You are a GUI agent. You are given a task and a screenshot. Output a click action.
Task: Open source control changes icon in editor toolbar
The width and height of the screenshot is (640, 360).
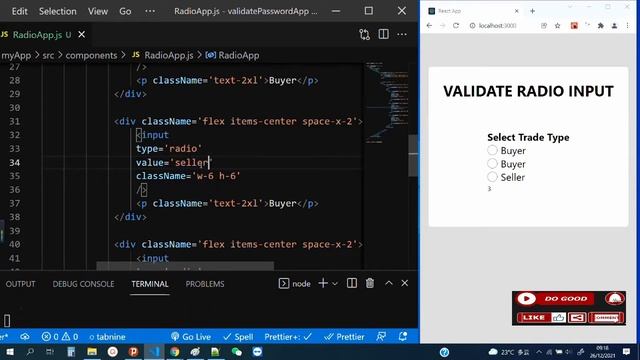tap(364, 35)
